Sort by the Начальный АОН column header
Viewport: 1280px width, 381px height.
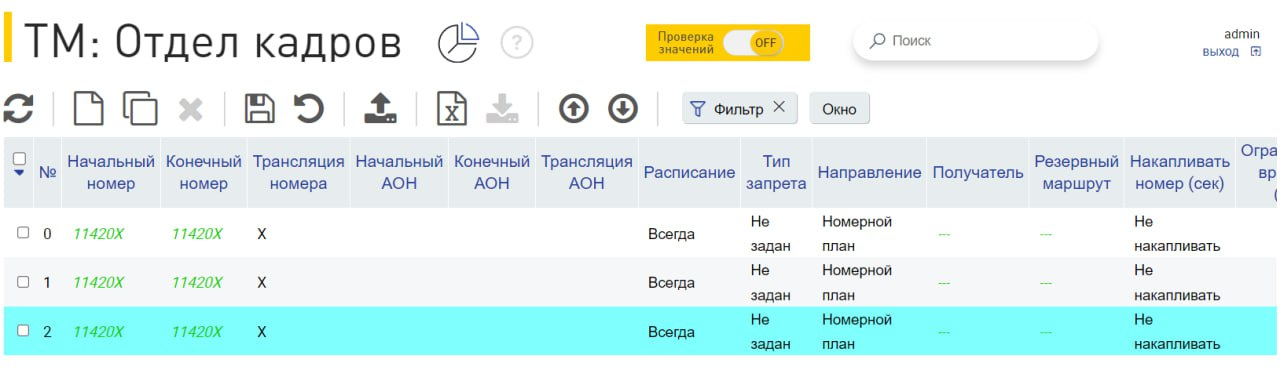point(399,172)
